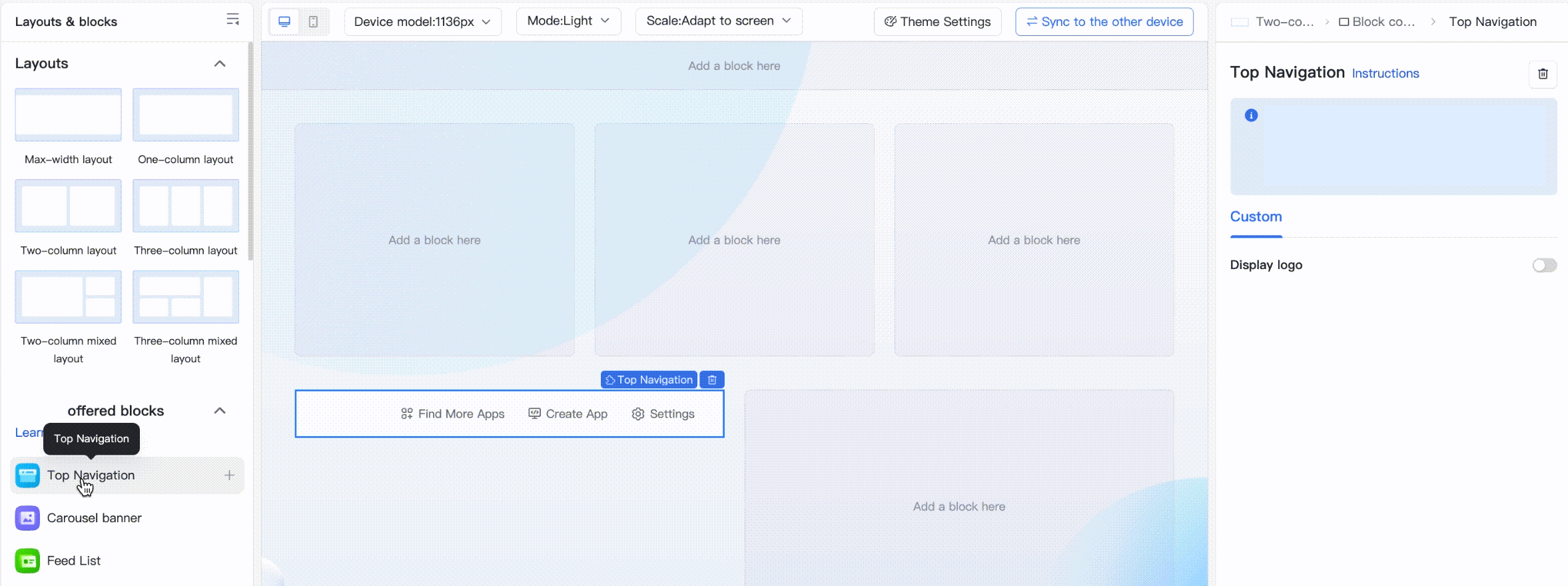1568x586 pixels.
Task: Click Find More Apps text in navigation
Action: (x=462, y=414)
